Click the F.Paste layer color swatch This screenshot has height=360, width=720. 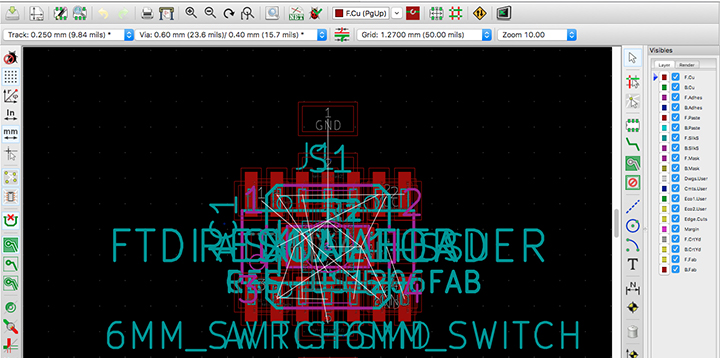pos(664,118)
